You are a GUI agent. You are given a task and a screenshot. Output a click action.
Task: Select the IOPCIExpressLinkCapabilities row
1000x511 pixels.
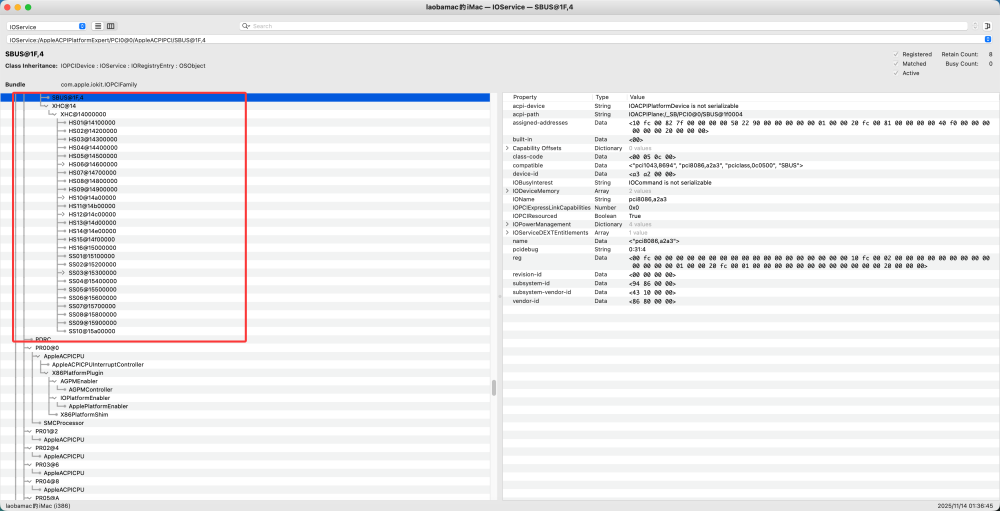[750, 207]
